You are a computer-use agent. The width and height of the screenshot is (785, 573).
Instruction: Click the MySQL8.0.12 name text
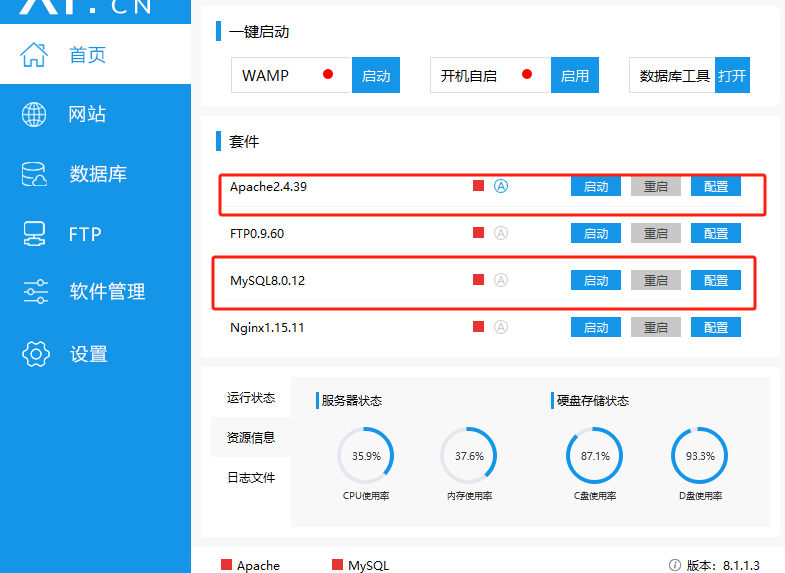267,280
